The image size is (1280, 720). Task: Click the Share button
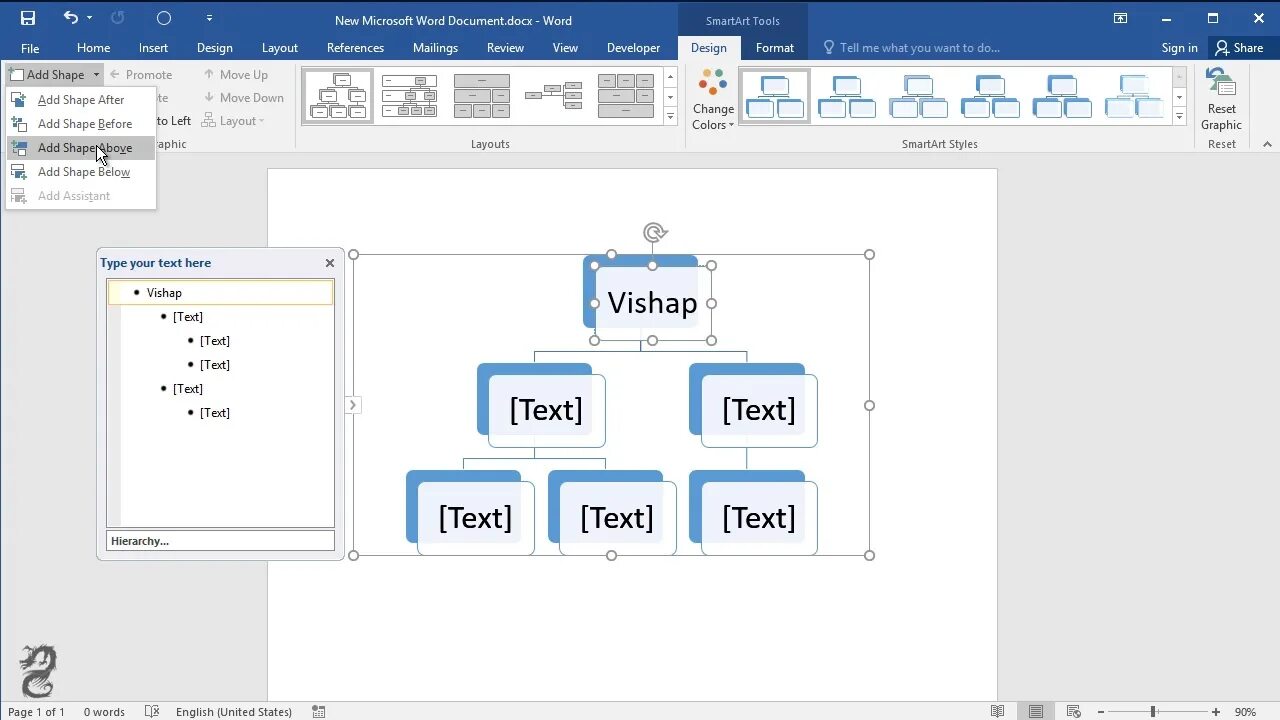pos(1239,48)
